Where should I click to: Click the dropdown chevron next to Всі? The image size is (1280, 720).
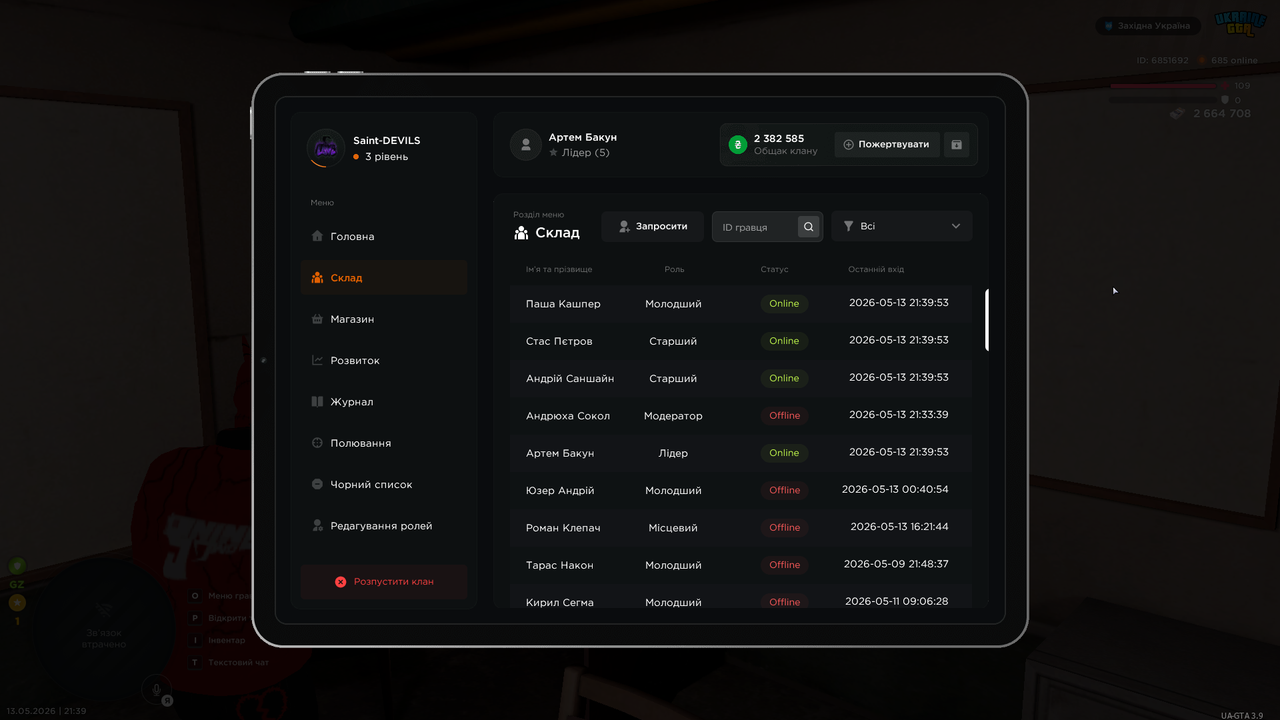click(x=955, y=226)
